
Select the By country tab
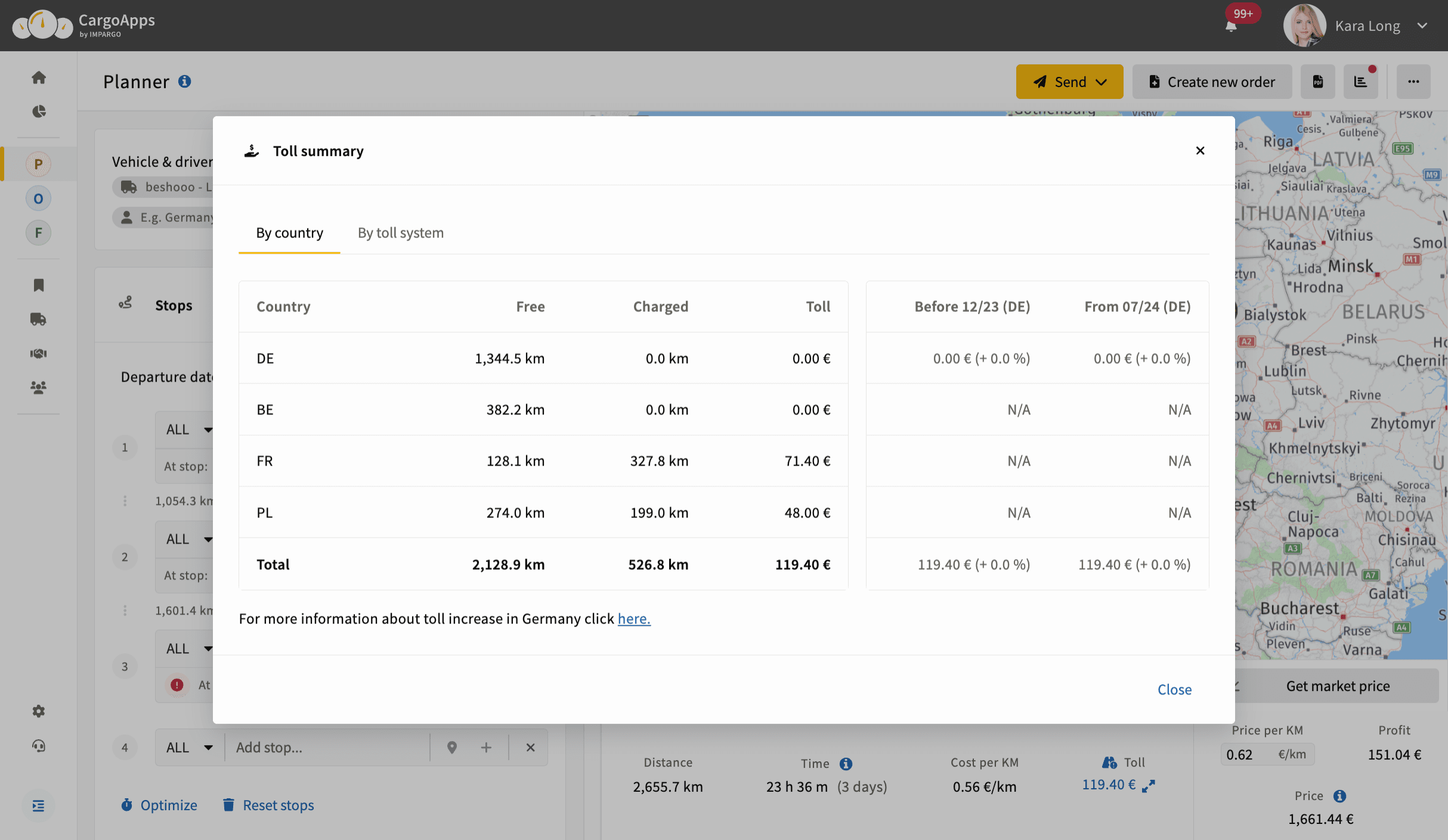click(289, 233)
